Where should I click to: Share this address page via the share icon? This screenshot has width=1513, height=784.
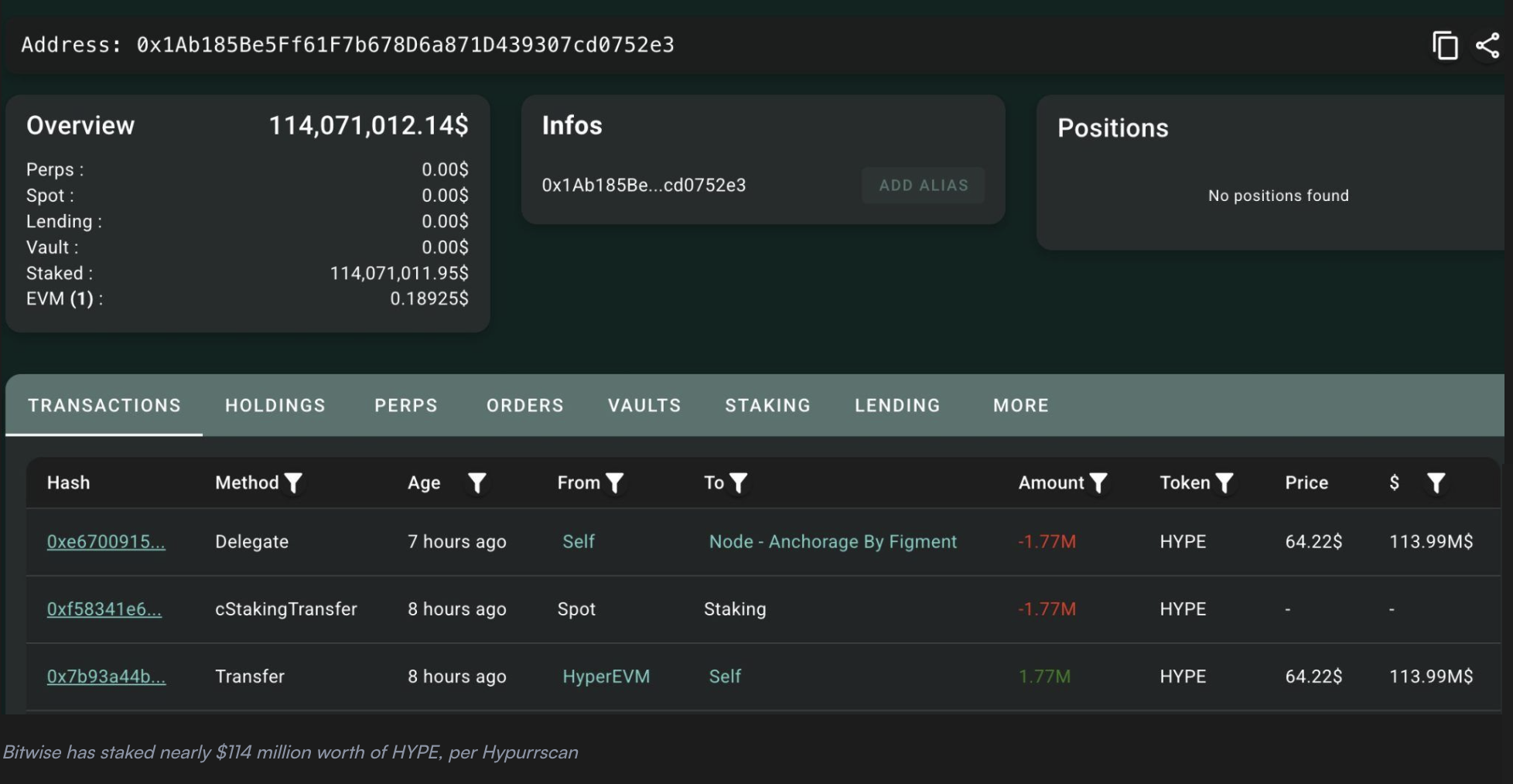tap(1487, 46)
